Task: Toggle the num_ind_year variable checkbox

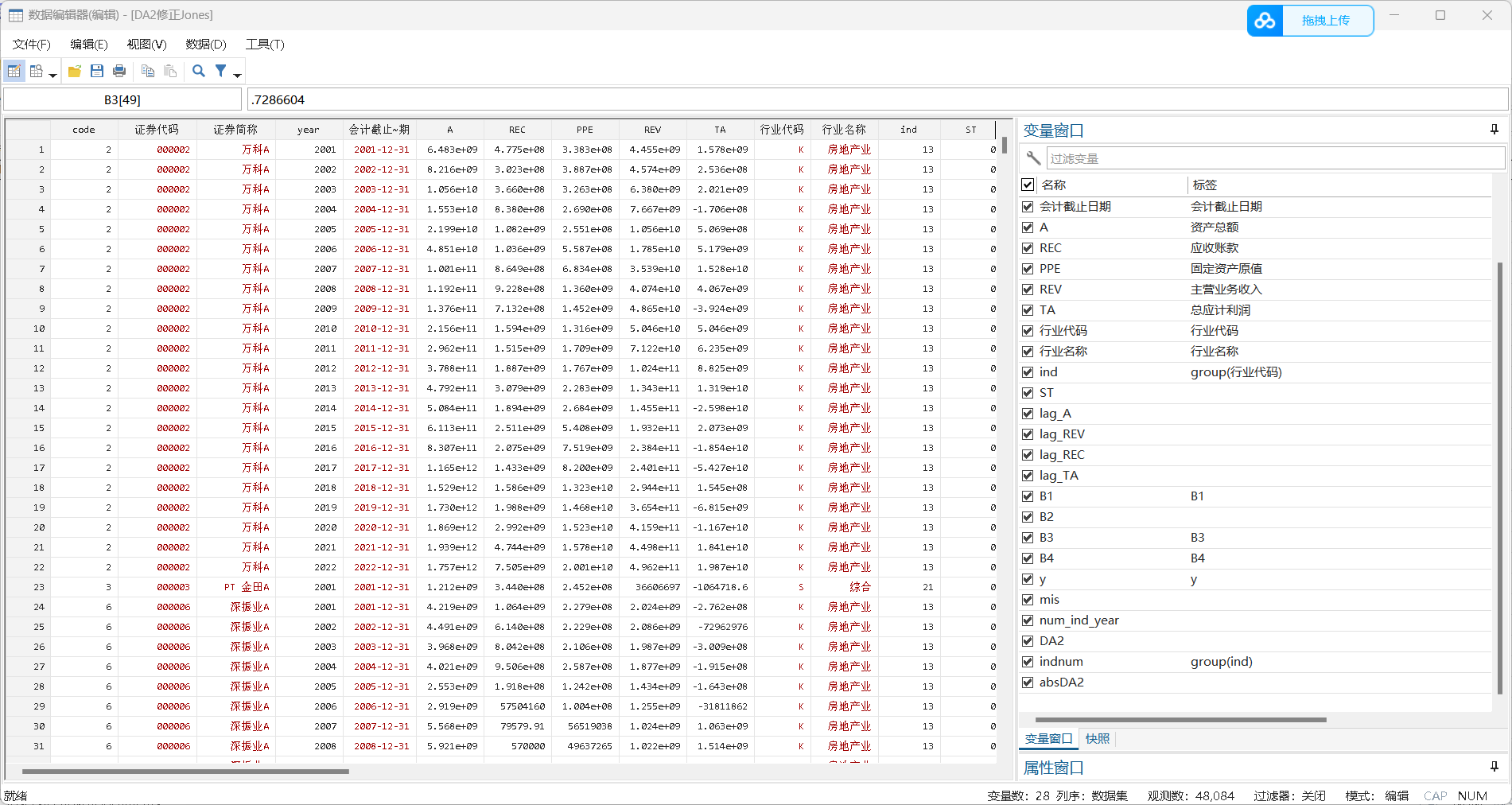Action: click(x=1028, y=620)
